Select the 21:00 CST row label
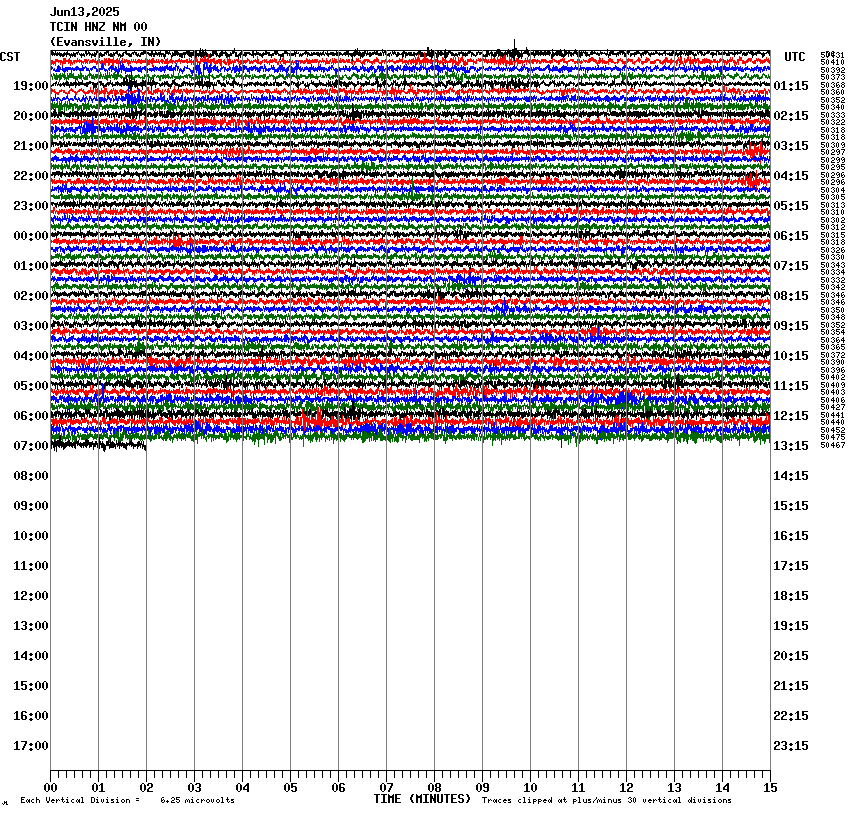This screenshot has width=850, height=814. point(31,146)
